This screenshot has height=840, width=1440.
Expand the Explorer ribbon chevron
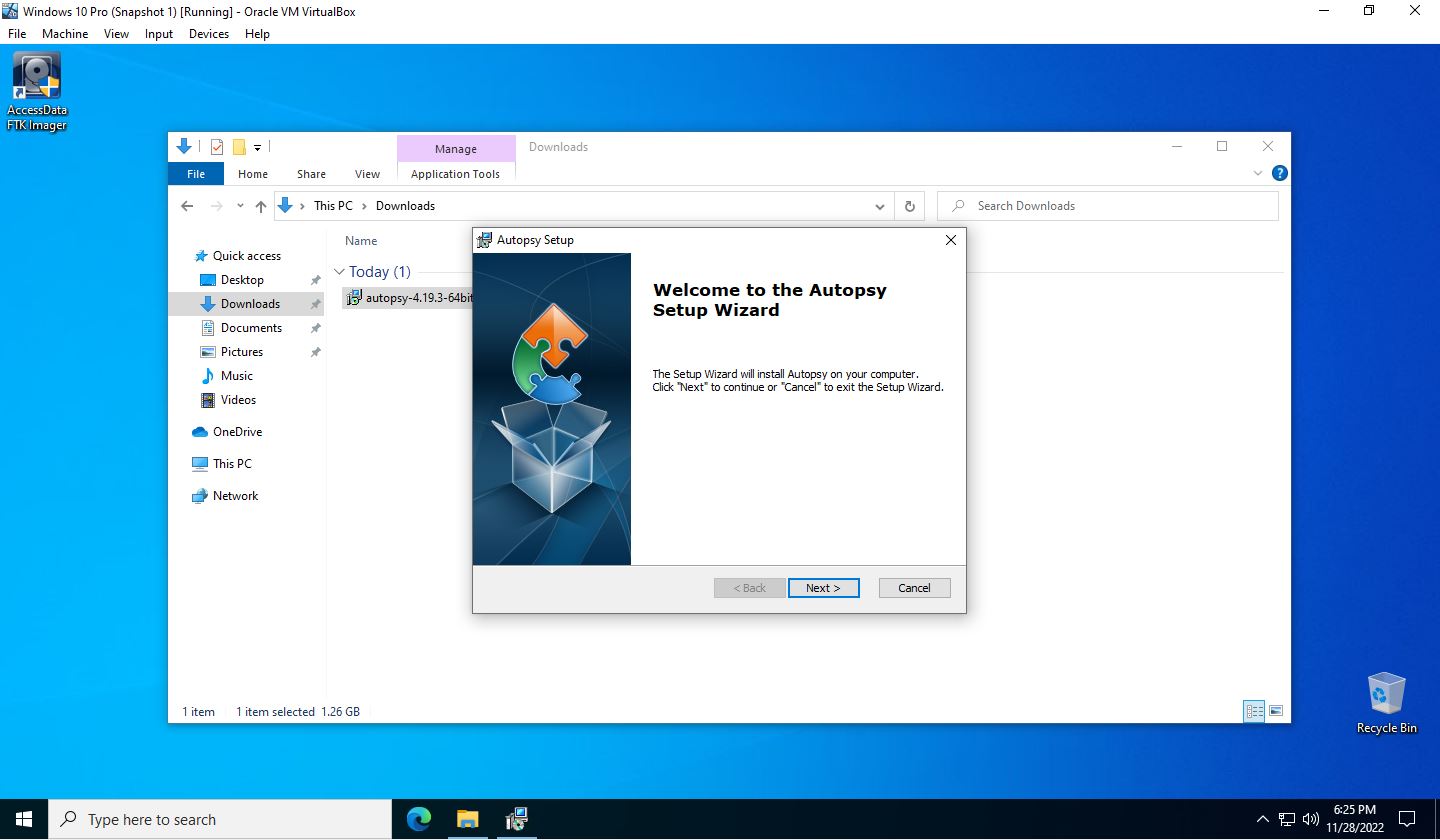click(1258, 173)
